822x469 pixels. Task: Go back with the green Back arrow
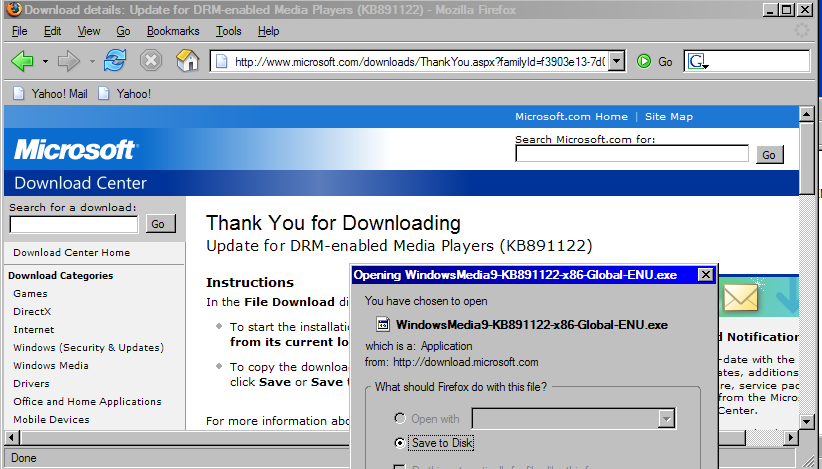point(22,61)
